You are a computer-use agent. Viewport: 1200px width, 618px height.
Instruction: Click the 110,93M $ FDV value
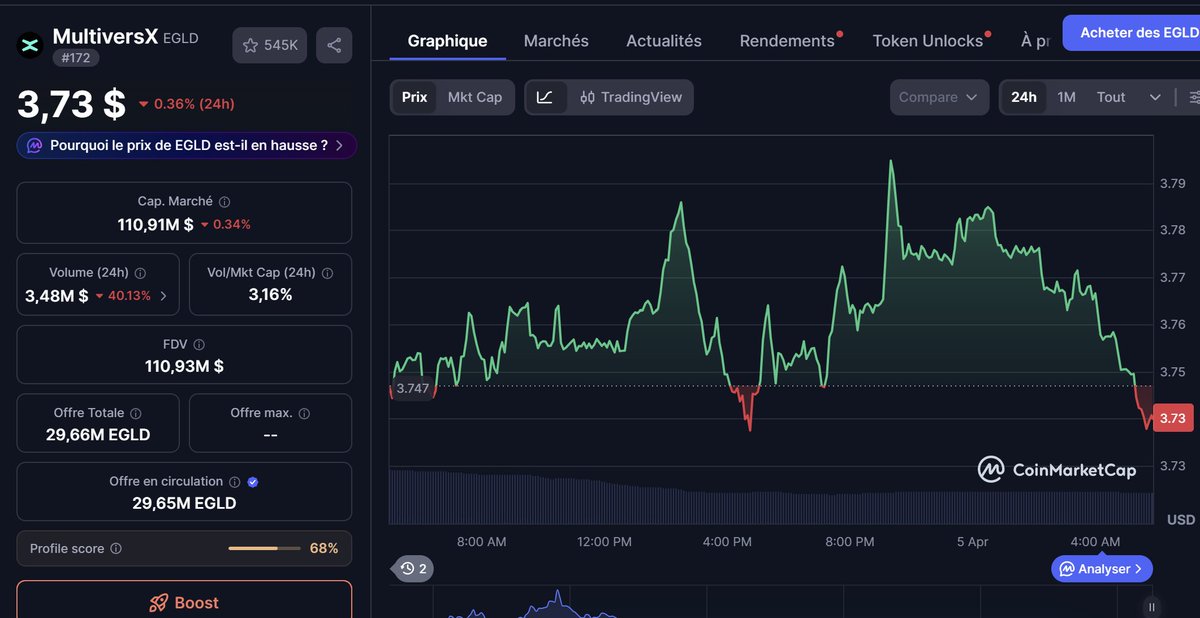pyautogui.click(x=184, y=366)
